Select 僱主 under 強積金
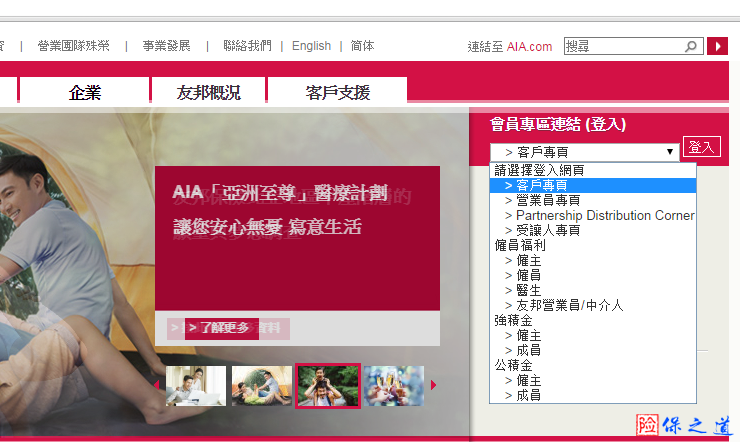This screenshot has width=740, height=442. coord(593,335)
